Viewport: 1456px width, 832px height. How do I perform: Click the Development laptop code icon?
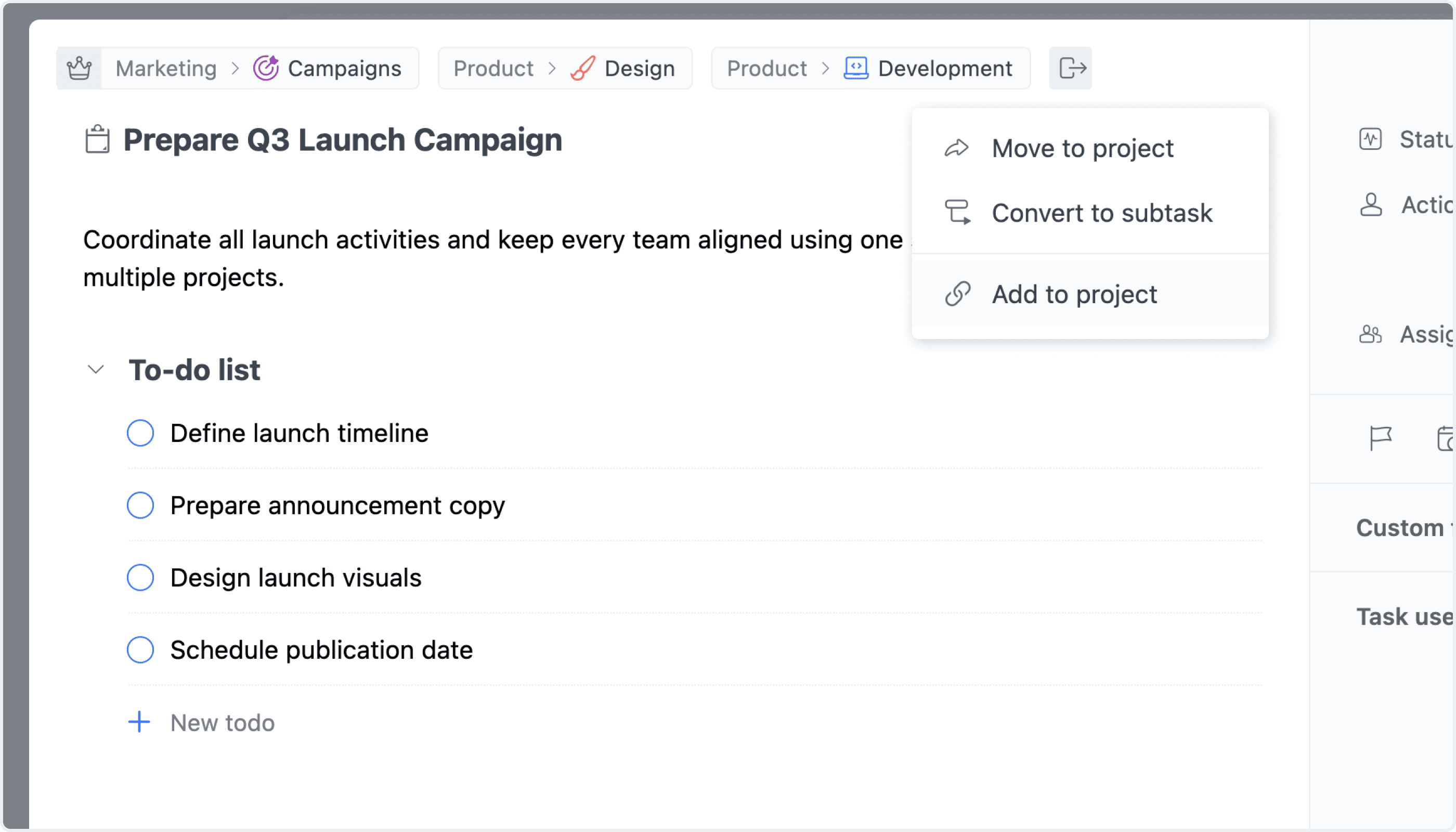click(x=856, y=68)
